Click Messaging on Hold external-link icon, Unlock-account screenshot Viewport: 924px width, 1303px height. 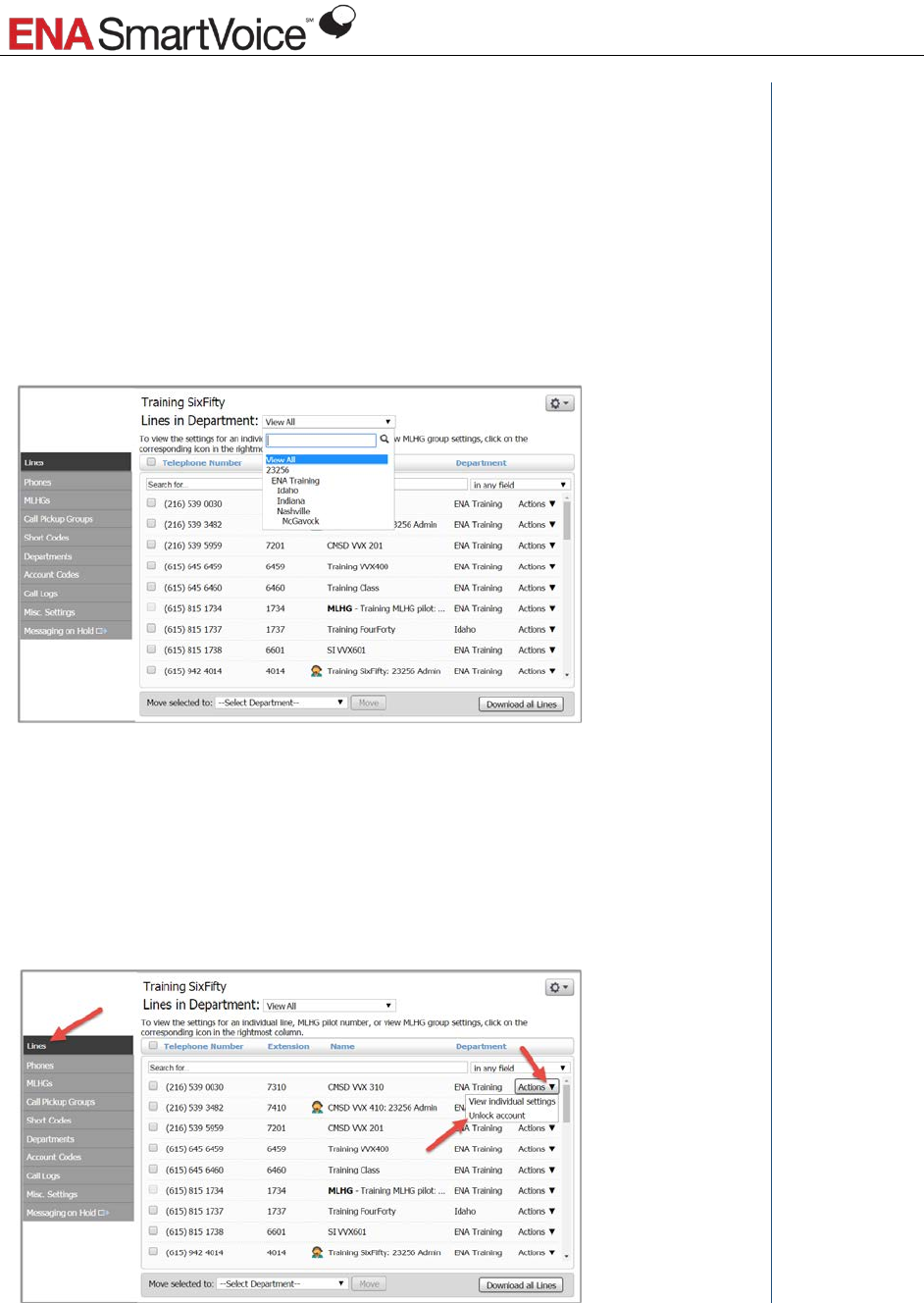104,1213
